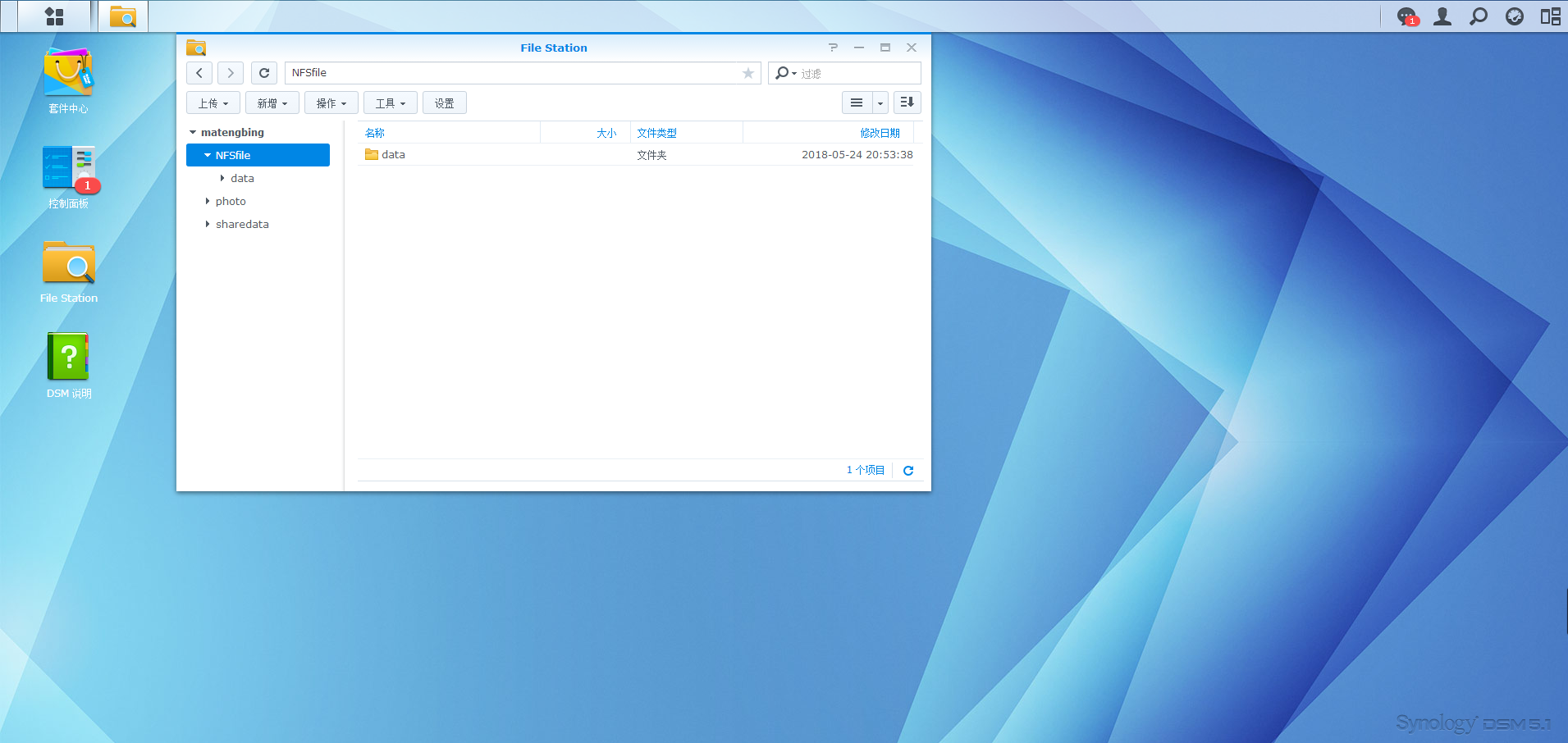Select the photo folder in tree
Screen dimensions: 1568x743
coord(231,201)
